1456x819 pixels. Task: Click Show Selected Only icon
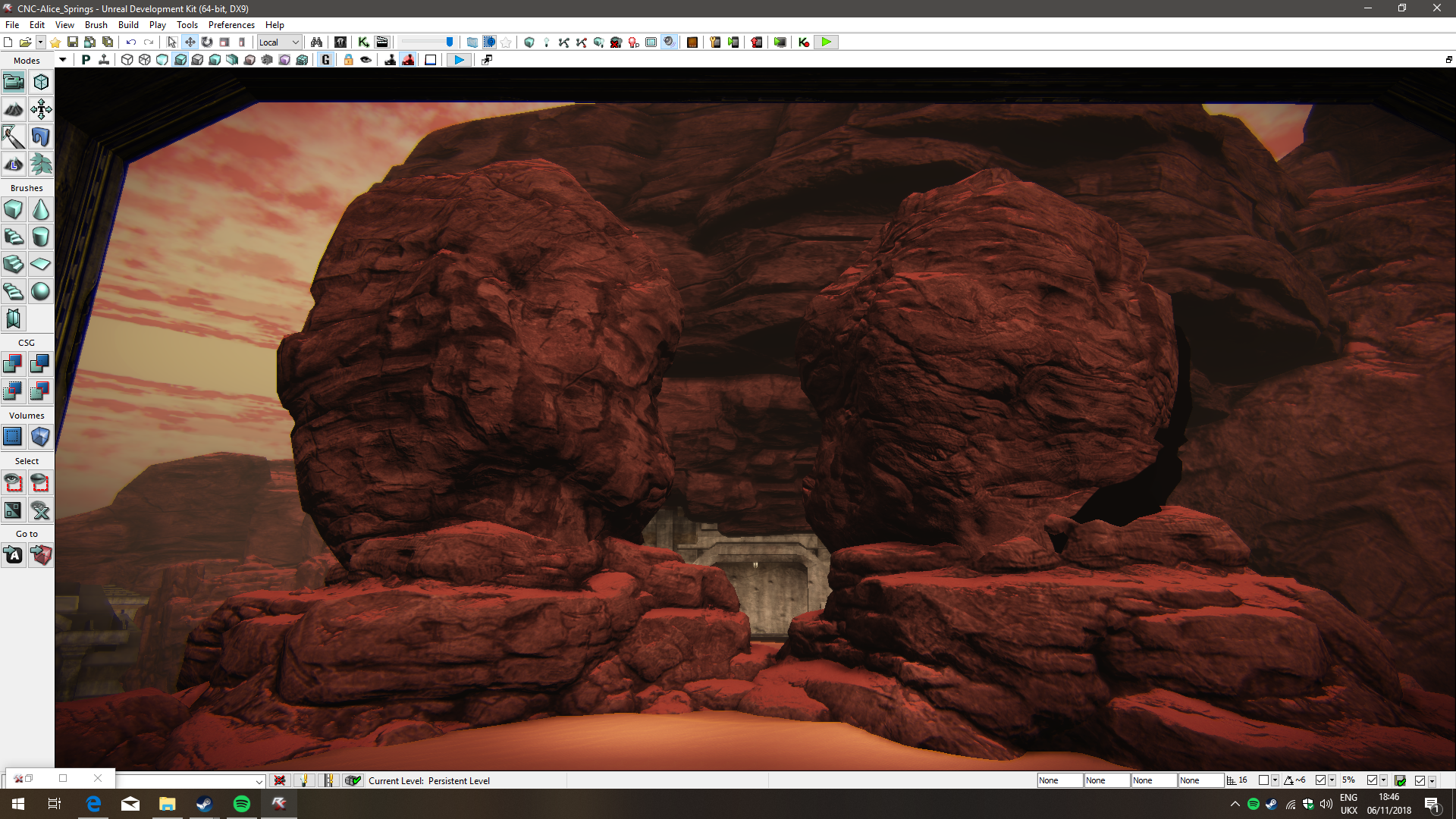tap(14, 482)
